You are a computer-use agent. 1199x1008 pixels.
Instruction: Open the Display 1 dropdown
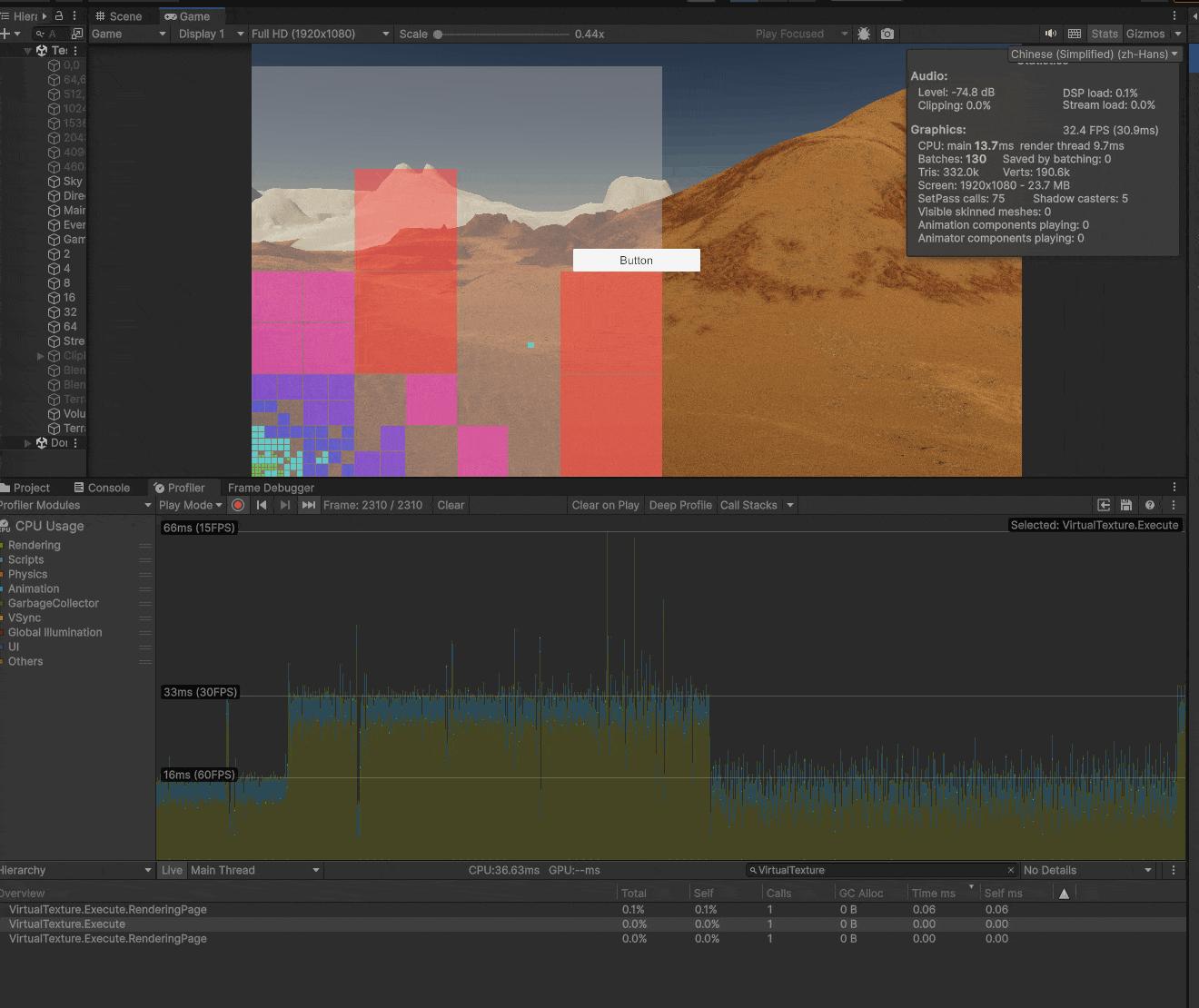pyautogui.click(x=209, y=34)
